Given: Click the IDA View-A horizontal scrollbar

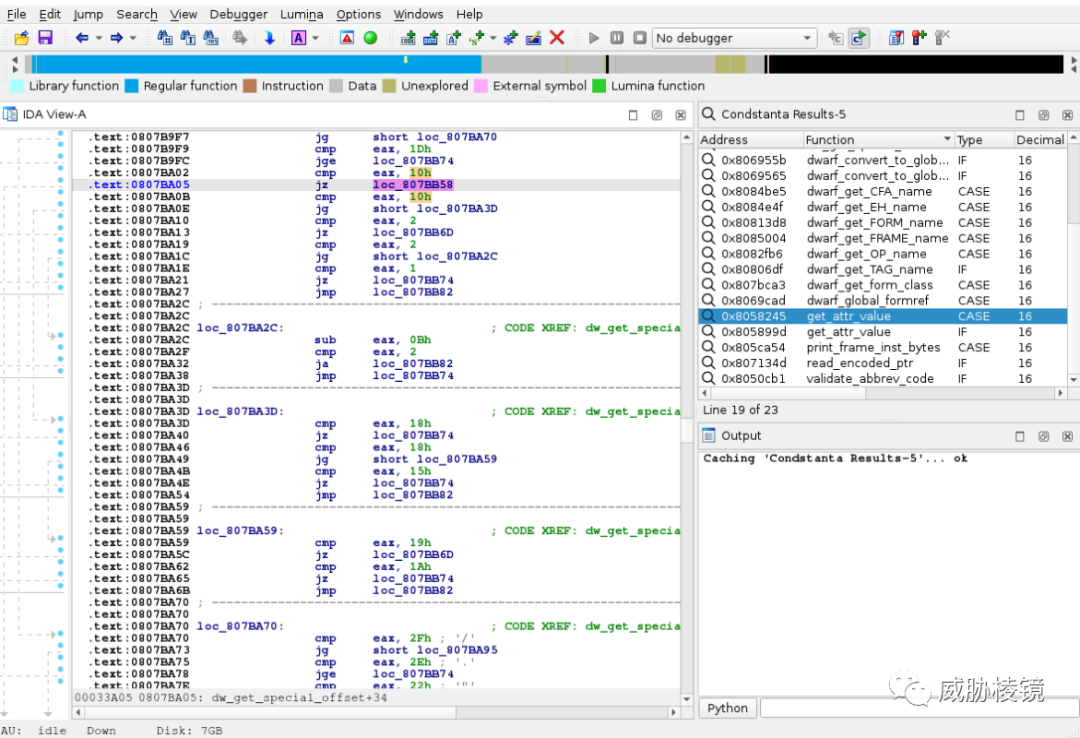Looking at the screenshot, I should 377,712.
